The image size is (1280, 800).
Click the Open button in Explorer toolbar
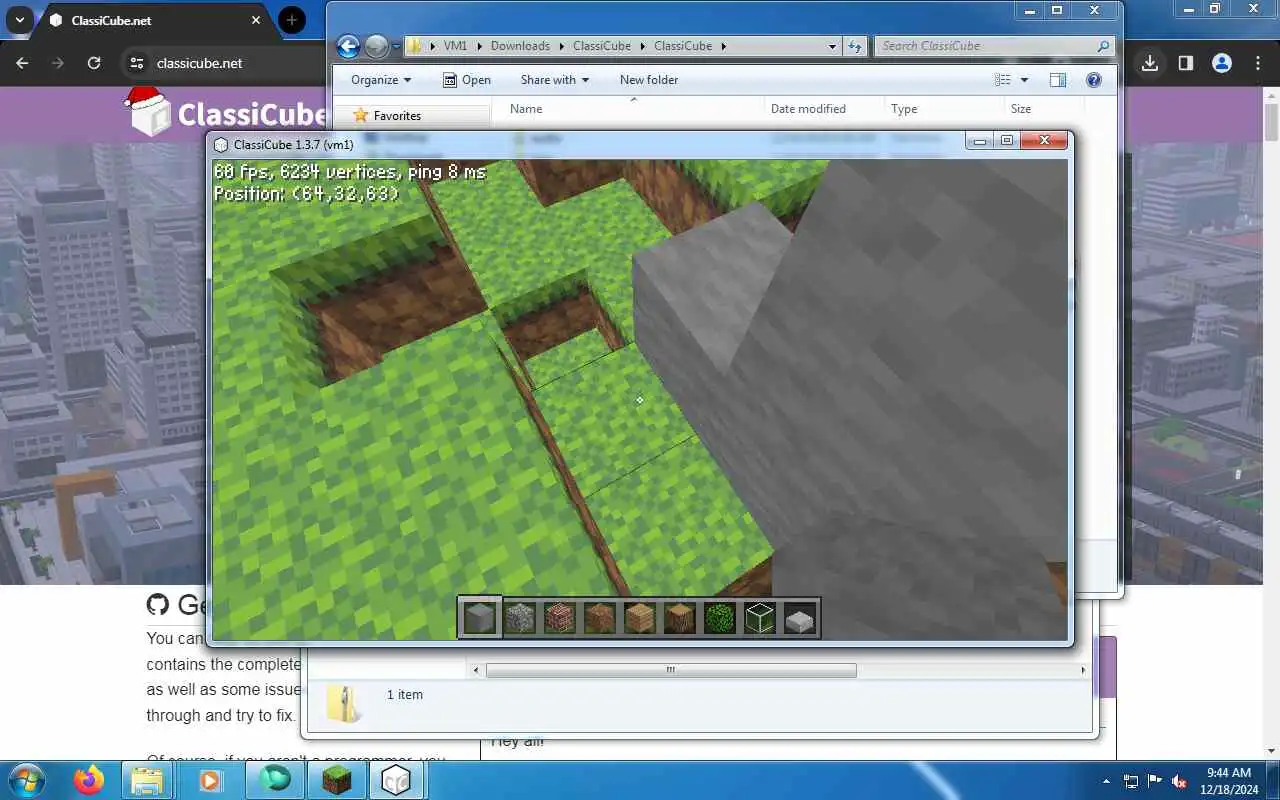pos(467,80)
